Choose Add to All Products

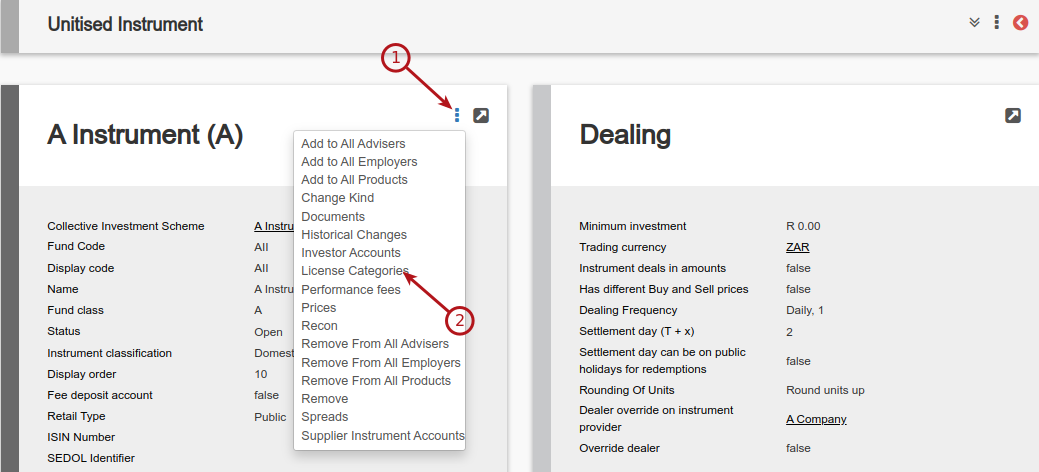[355, 180]
